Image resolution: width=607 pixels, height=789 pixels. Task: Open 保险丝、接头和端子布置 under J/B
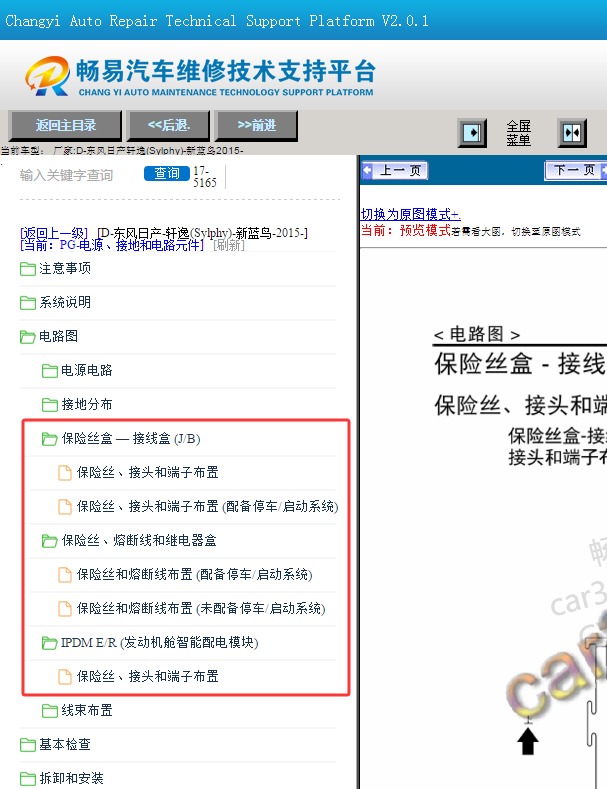[x=147, y=472]
